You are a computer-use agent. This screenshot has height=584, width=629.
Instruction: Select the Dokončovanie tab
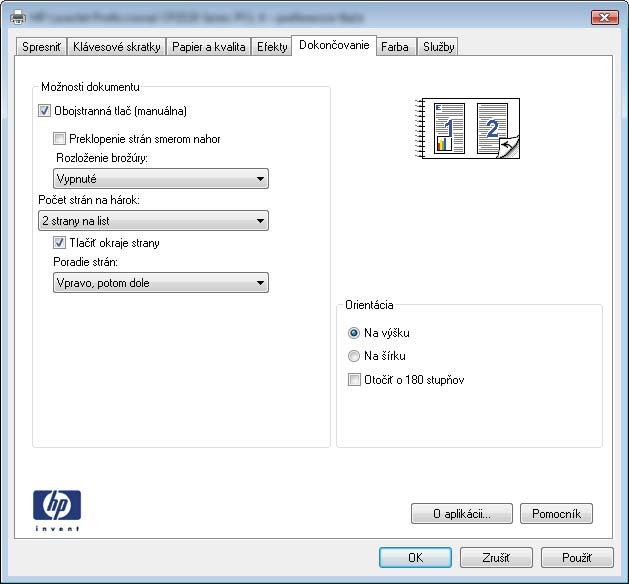pyautogui.click(x=334, y=45)
